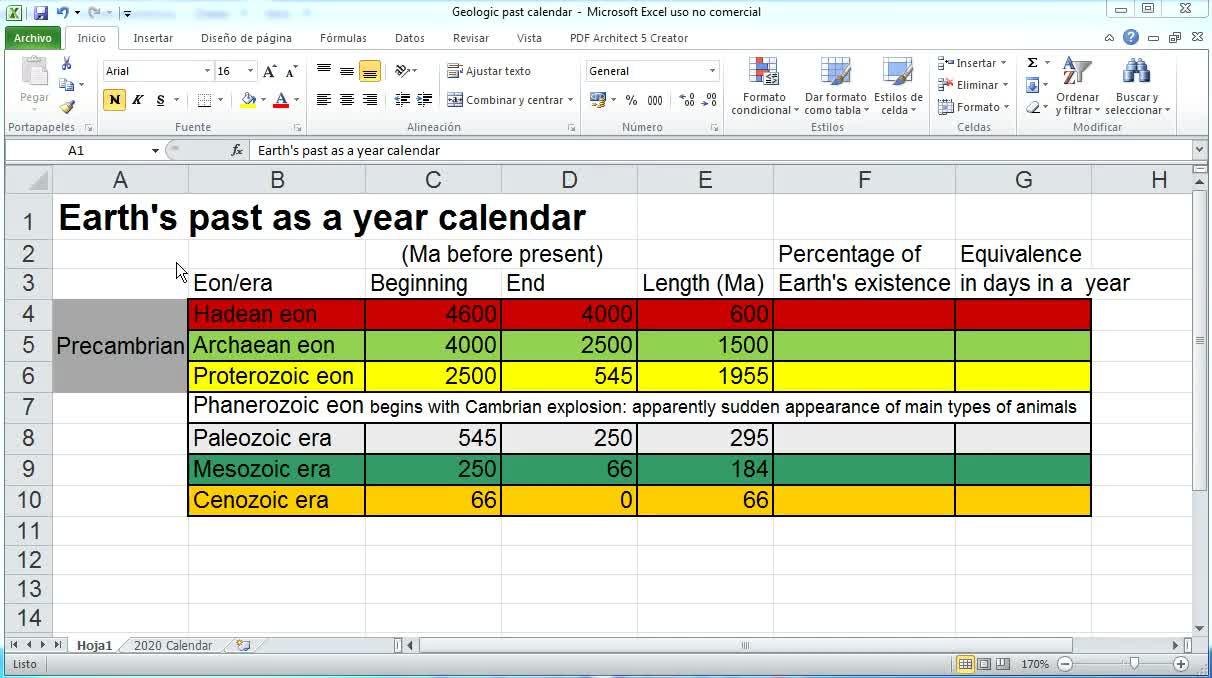Viewport: 1212px width, 678px height.
Task: Toggle italic K formatting
Action: pos(138,100)
